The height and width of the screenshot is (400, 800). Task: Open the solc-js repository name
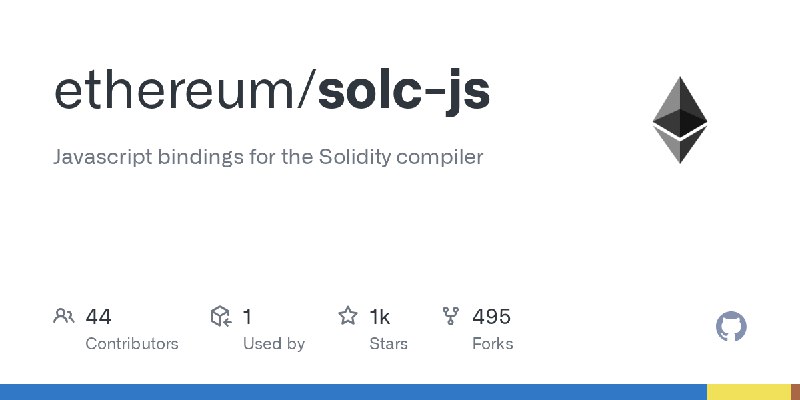click(403, 90)
